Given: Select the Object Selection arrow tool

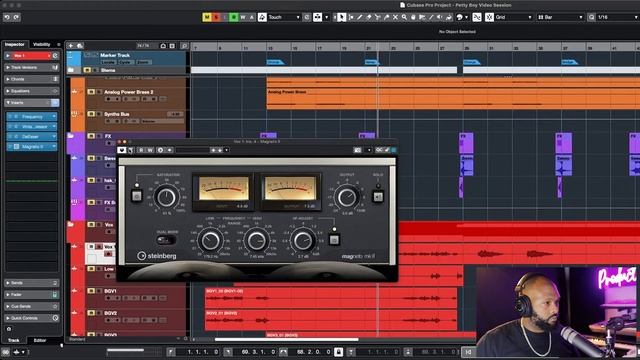Looking at the screenshot, I should click(x=341, y=17).
